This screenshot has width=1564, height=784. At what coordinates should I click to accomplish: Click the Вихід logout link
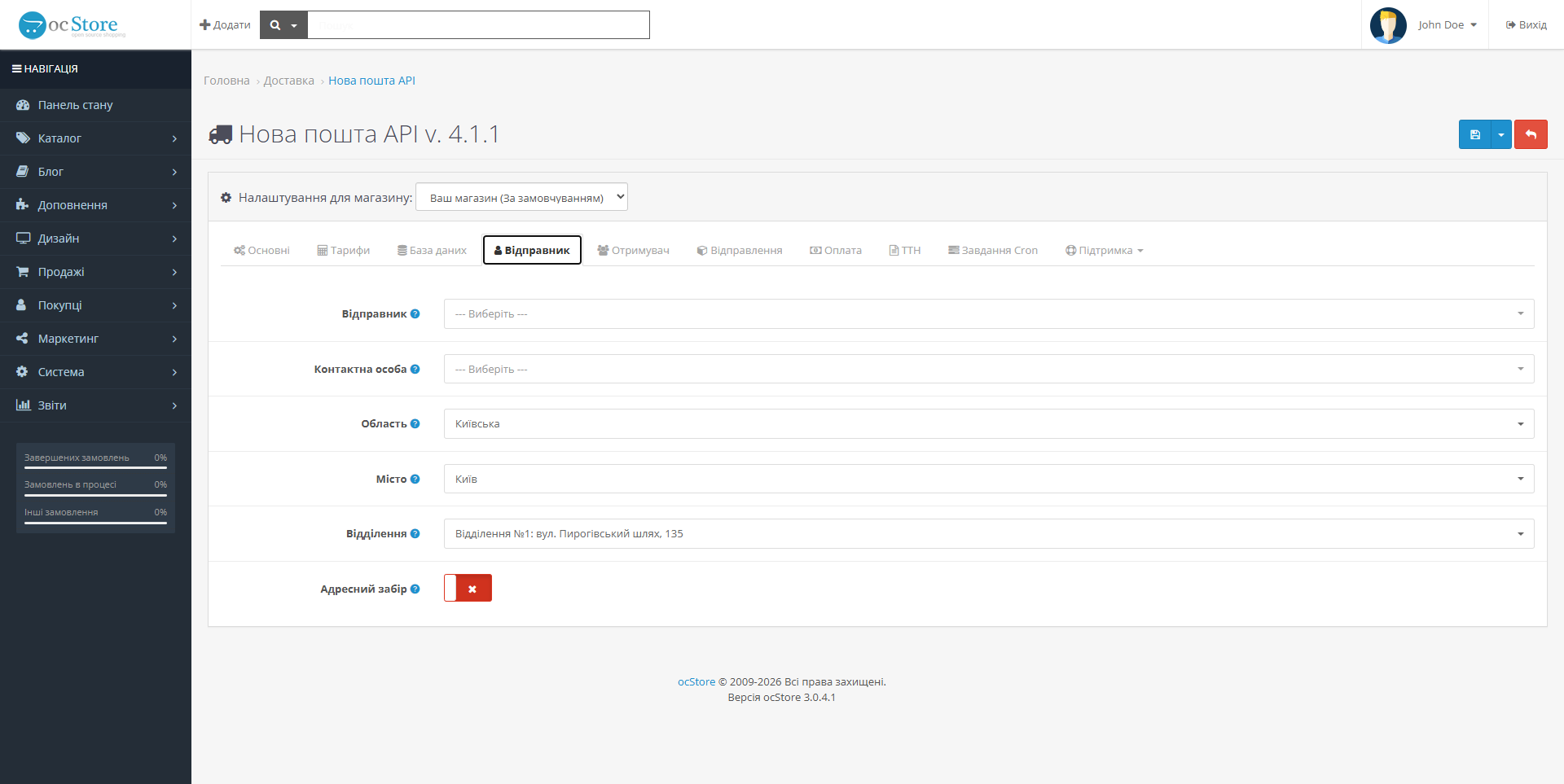[x=1526, y=25]
